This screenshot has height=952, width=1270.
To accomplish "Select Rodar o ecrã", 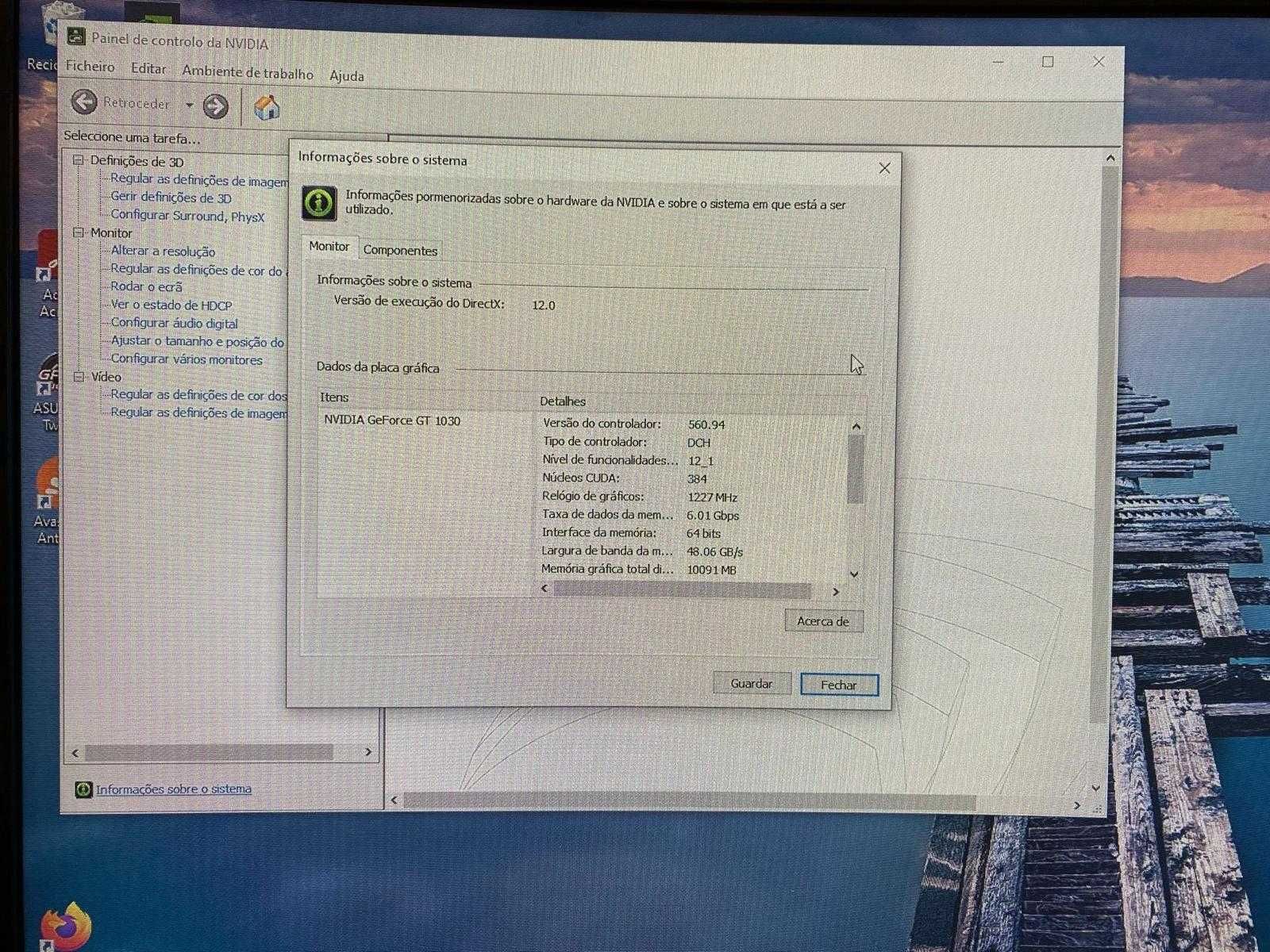I will [x=146, y=286].
